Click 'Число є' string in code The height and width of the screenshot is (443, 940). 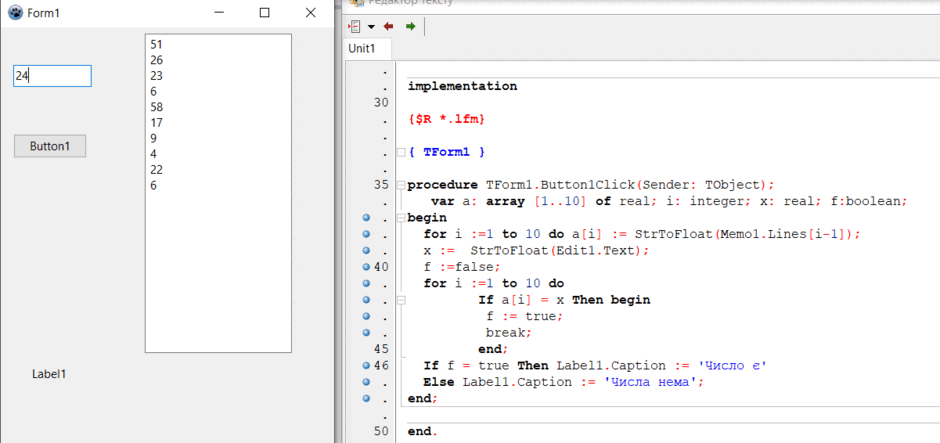(x=731, y=366)
